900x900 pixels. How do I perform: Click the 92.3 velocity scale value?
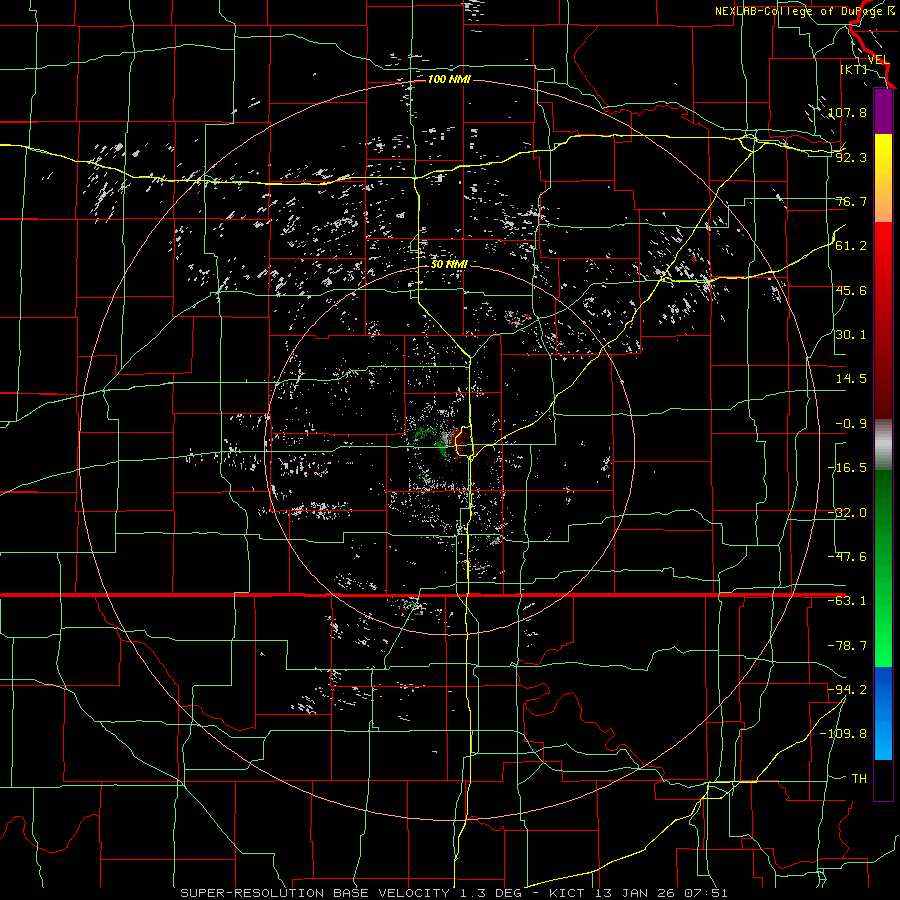click(851, 157)
